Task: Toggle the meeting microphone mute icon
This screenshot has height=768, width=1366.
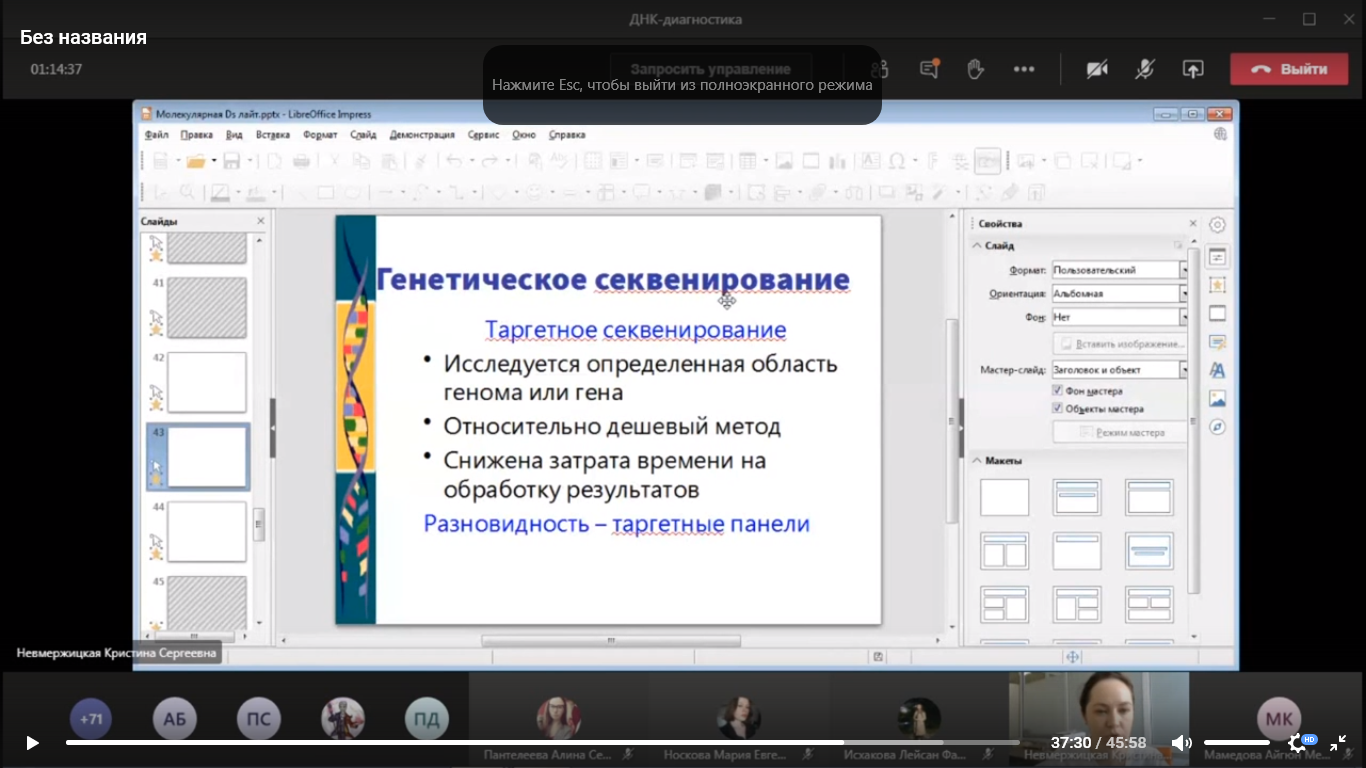Action: click(x=1145, y=69)
